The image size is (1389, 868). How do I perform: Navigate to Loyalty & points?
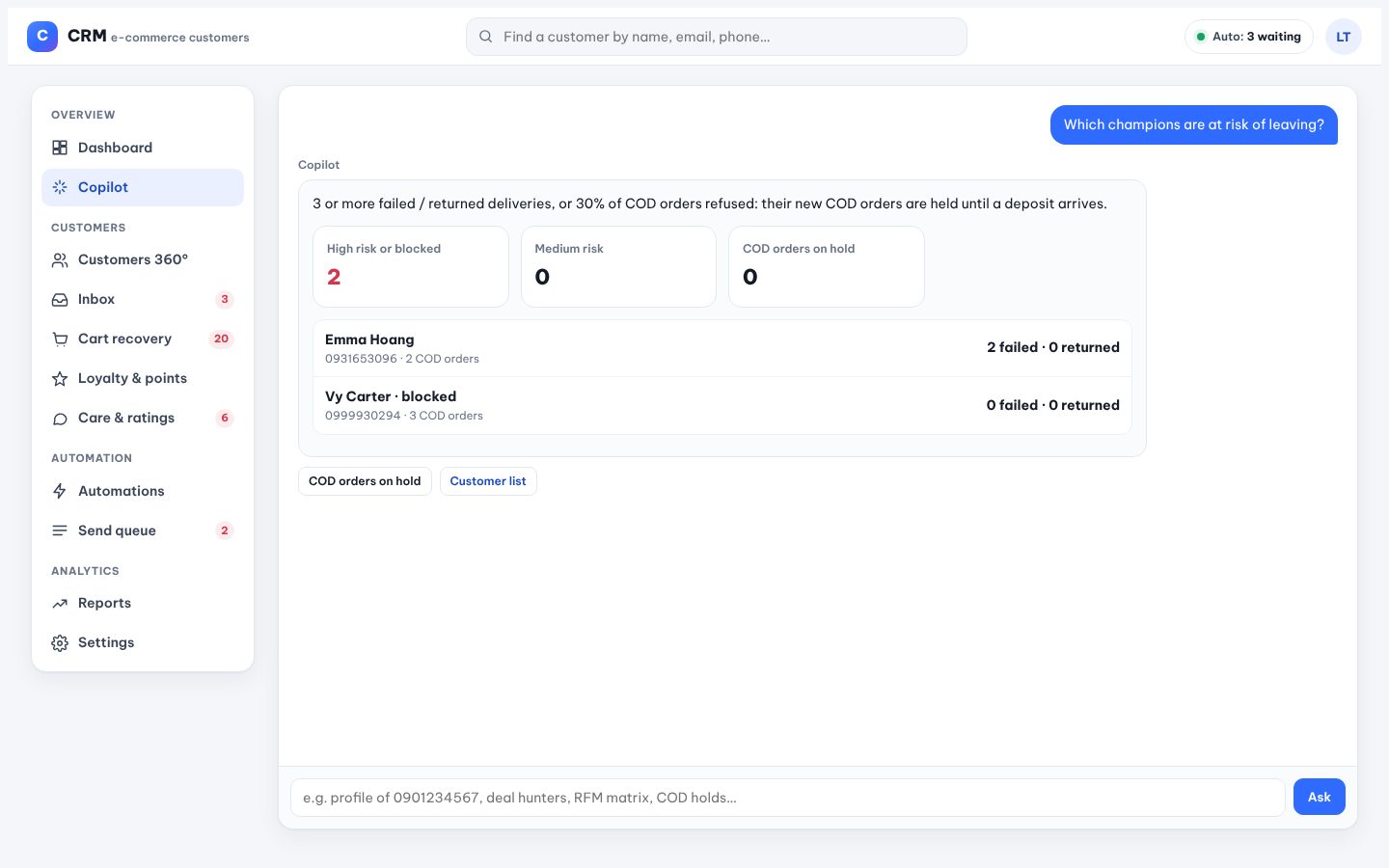pos(143,378)
